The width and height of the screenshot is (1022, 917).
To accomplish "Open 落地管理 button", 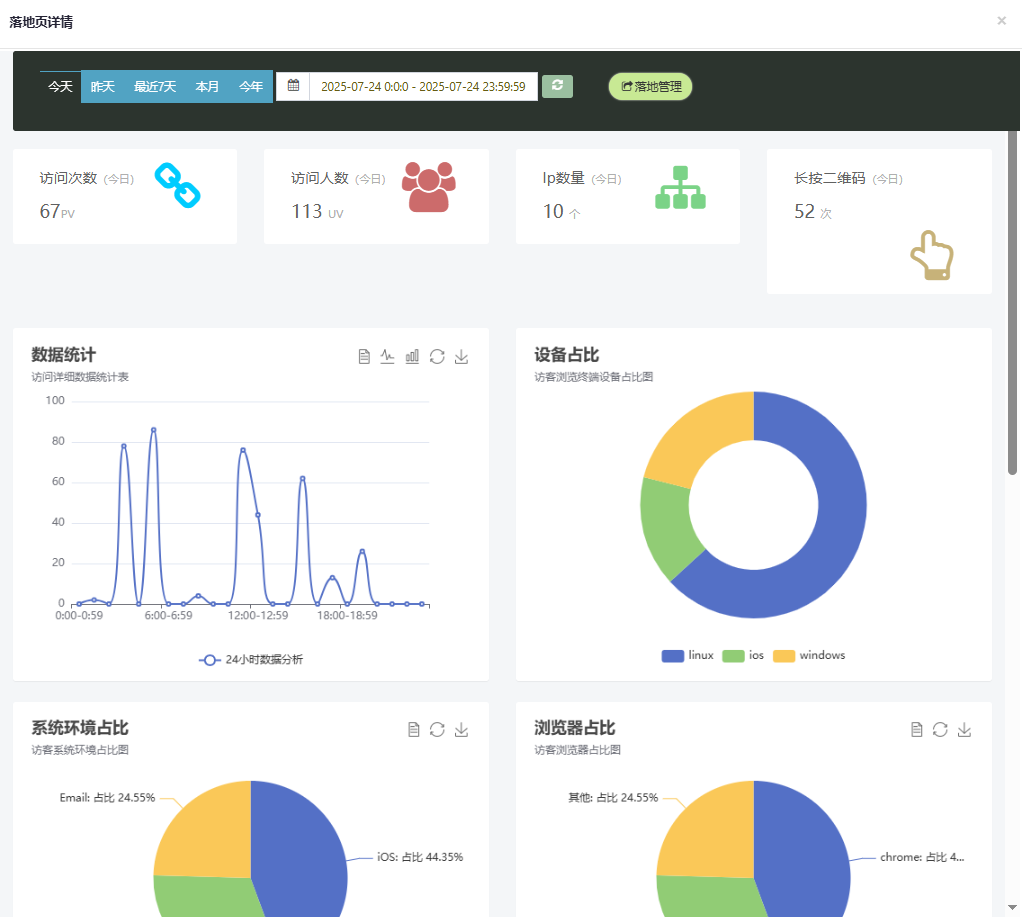I will pos(650,87).
